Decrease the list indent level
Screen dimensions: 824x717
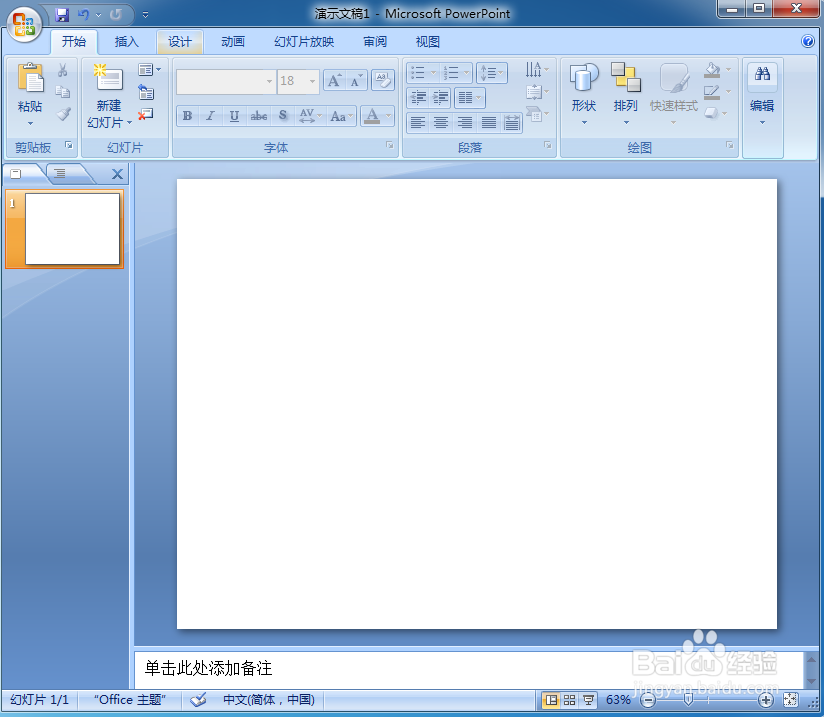tap(418, 98)
